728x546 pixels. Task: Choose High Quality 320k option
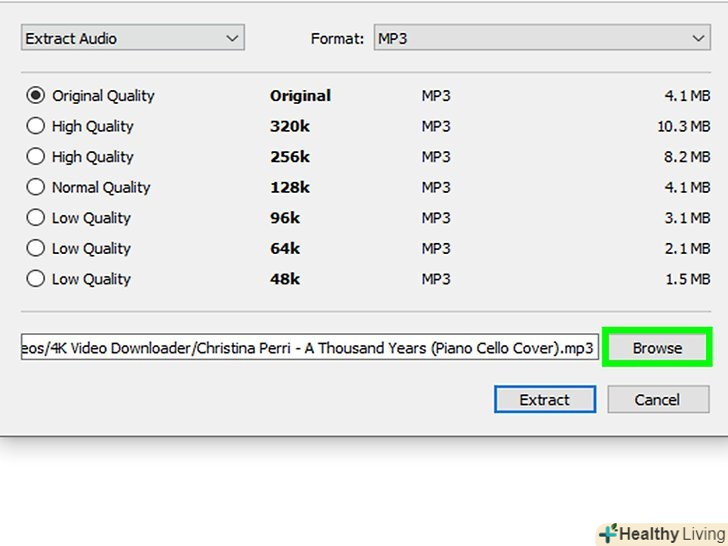click(x=36, y=126)
